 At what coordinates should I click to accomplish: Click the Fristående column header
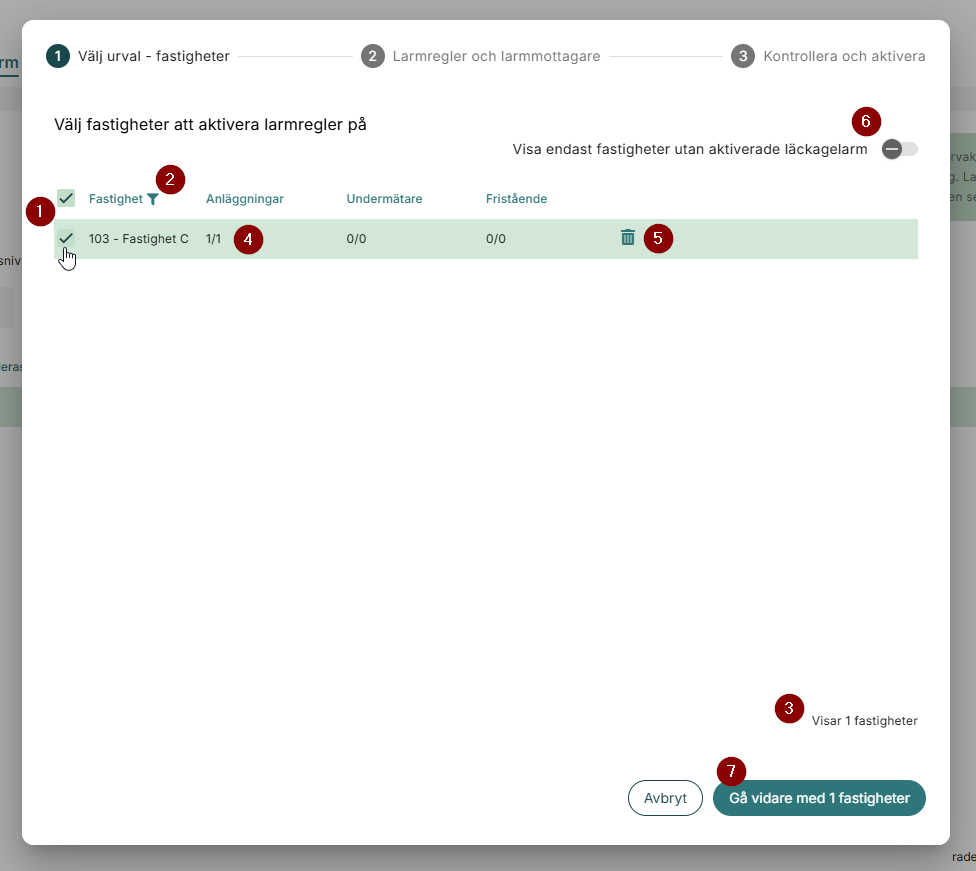516,199
